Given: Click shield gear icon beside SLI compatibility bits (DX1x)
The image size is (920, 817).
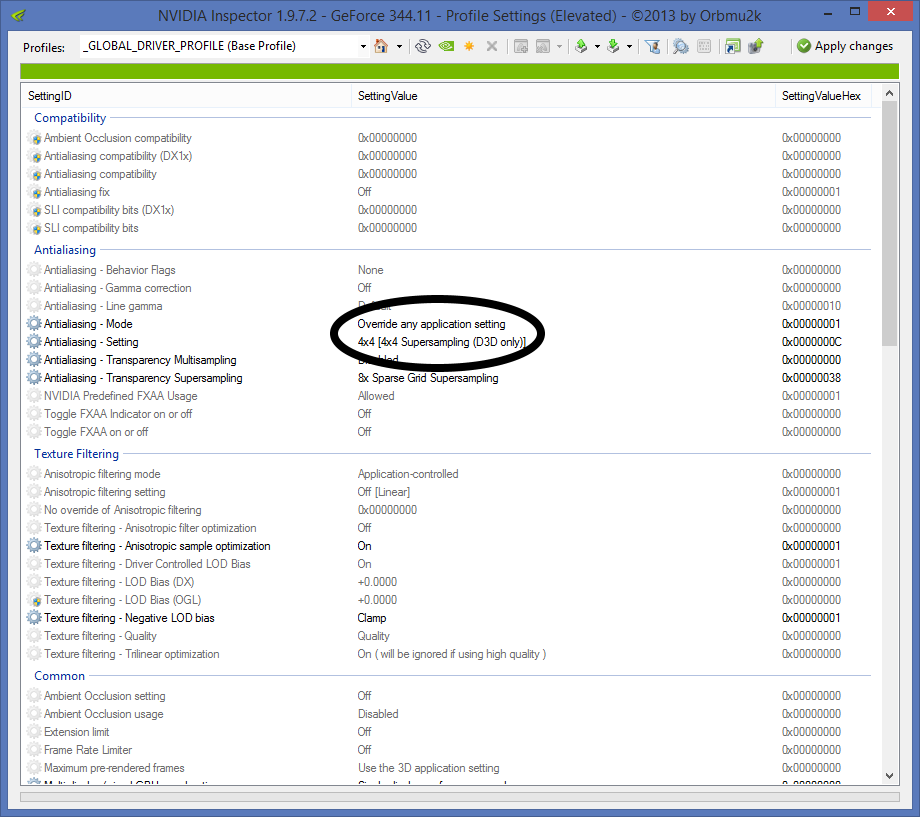Looking at the screenshot, I should (x=34, y=210).
